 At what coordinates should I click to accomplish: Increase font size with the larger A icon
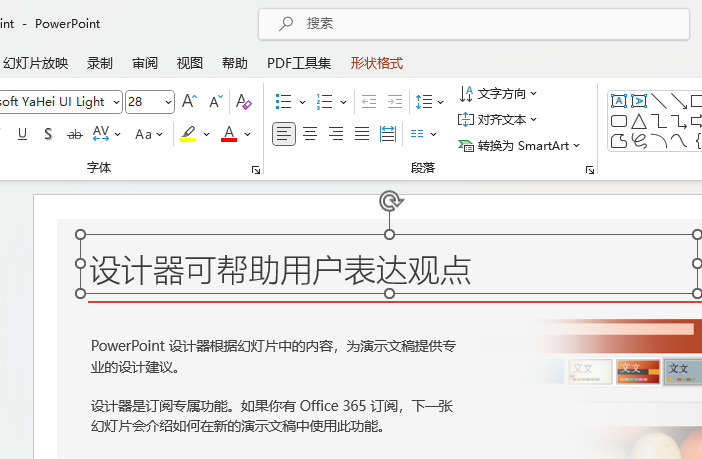click(189, 101)
